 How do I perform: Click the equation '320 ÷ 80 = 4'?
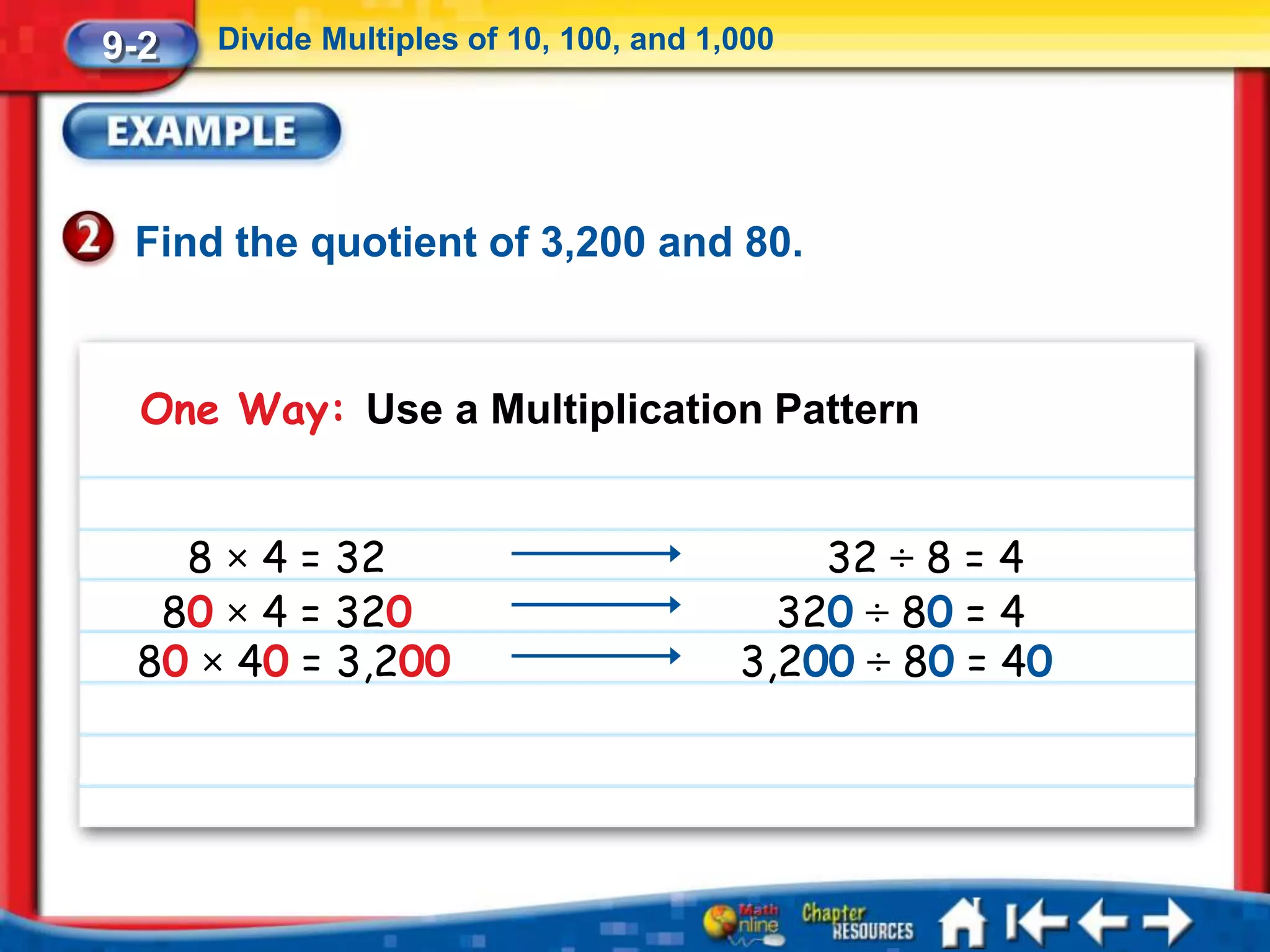901,611
